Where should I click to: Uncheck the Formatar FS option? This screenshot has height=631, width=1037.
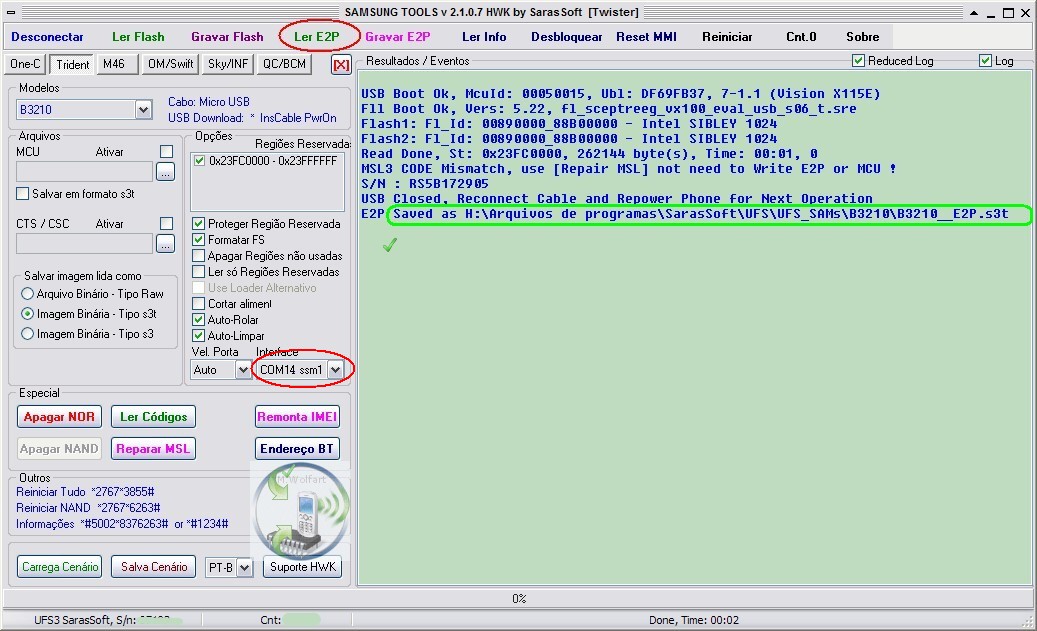[x=199, y=240]
